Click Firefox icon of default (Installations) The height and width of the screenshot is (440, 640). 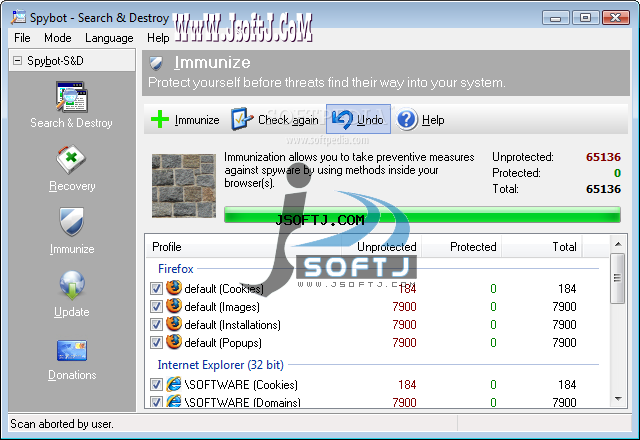click(x=174, y=324)
